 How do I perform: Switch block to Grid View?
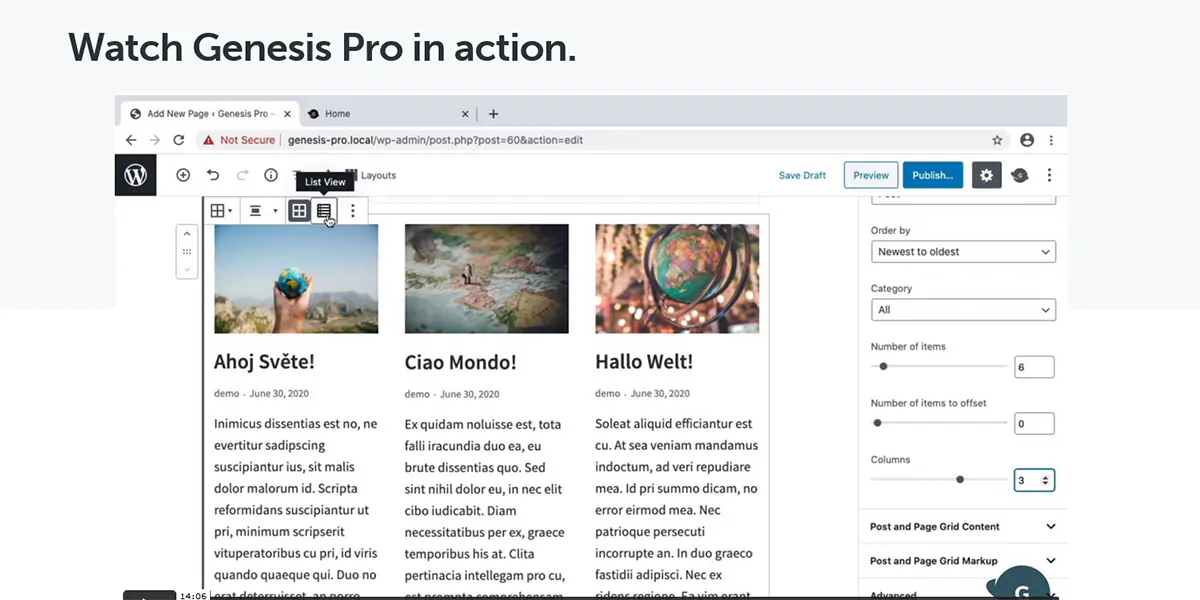[x=298, y=211]
